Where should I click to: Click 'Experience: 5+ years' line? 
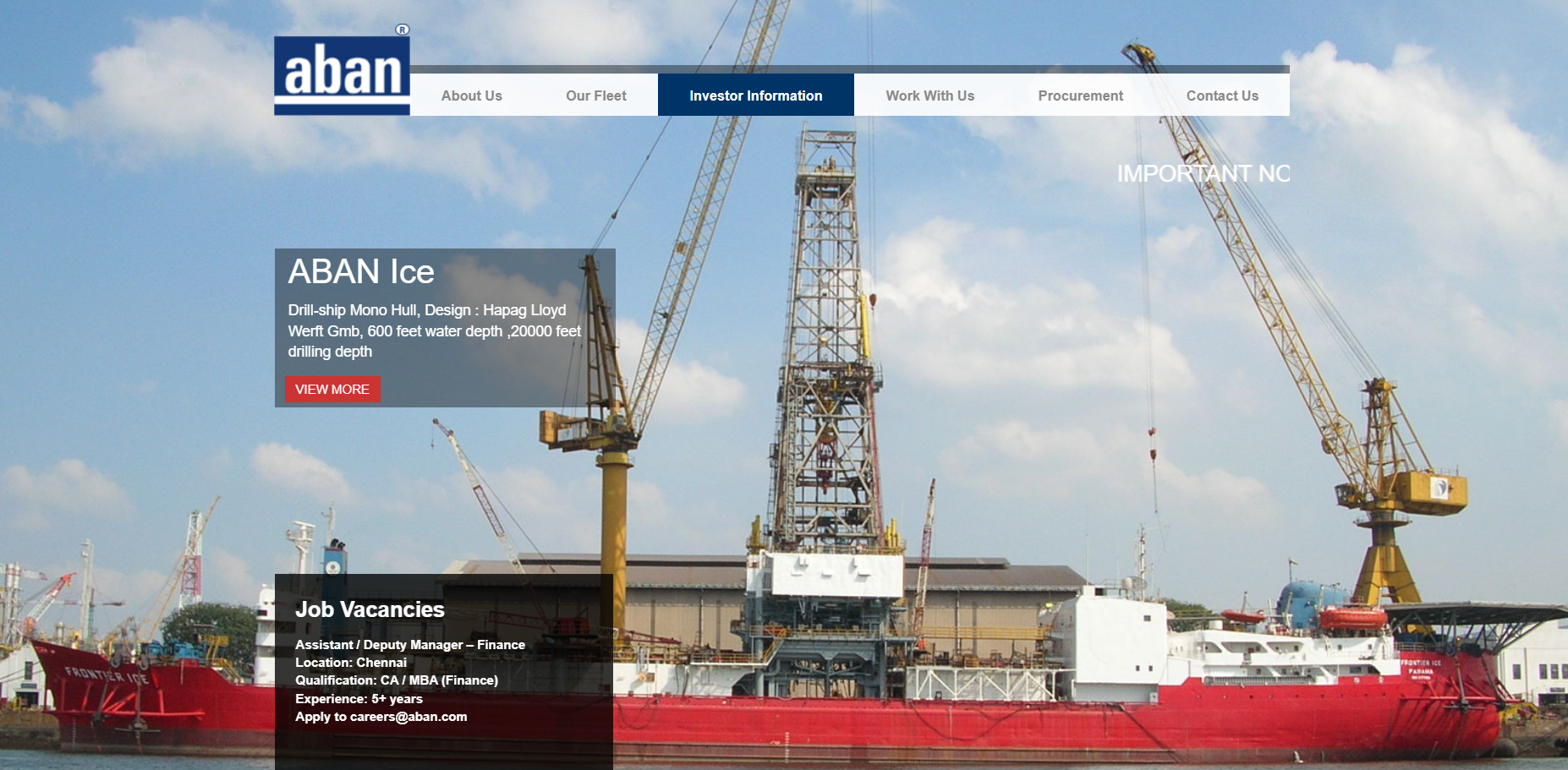(x=359, y=699)
